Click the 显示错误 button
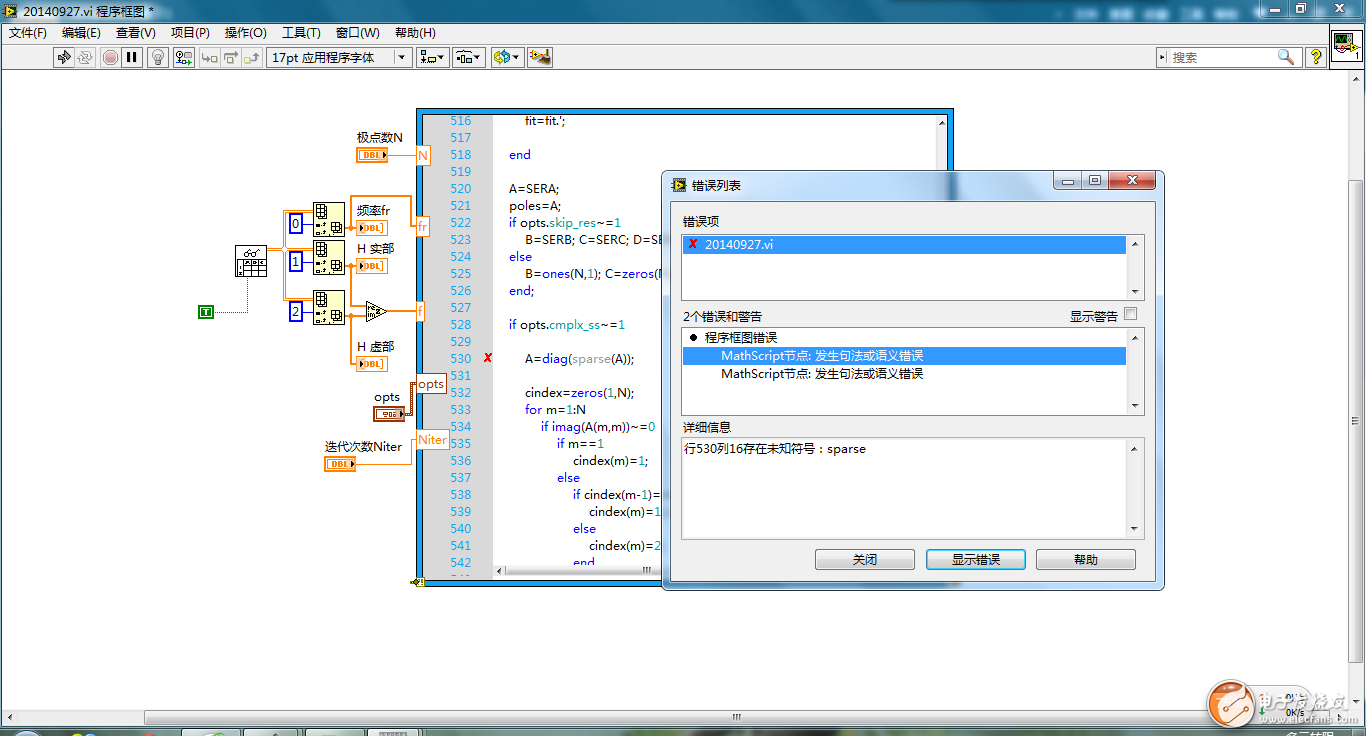Image resolution: width=1366 pixels, height=736 pixels. coord(975,560)
